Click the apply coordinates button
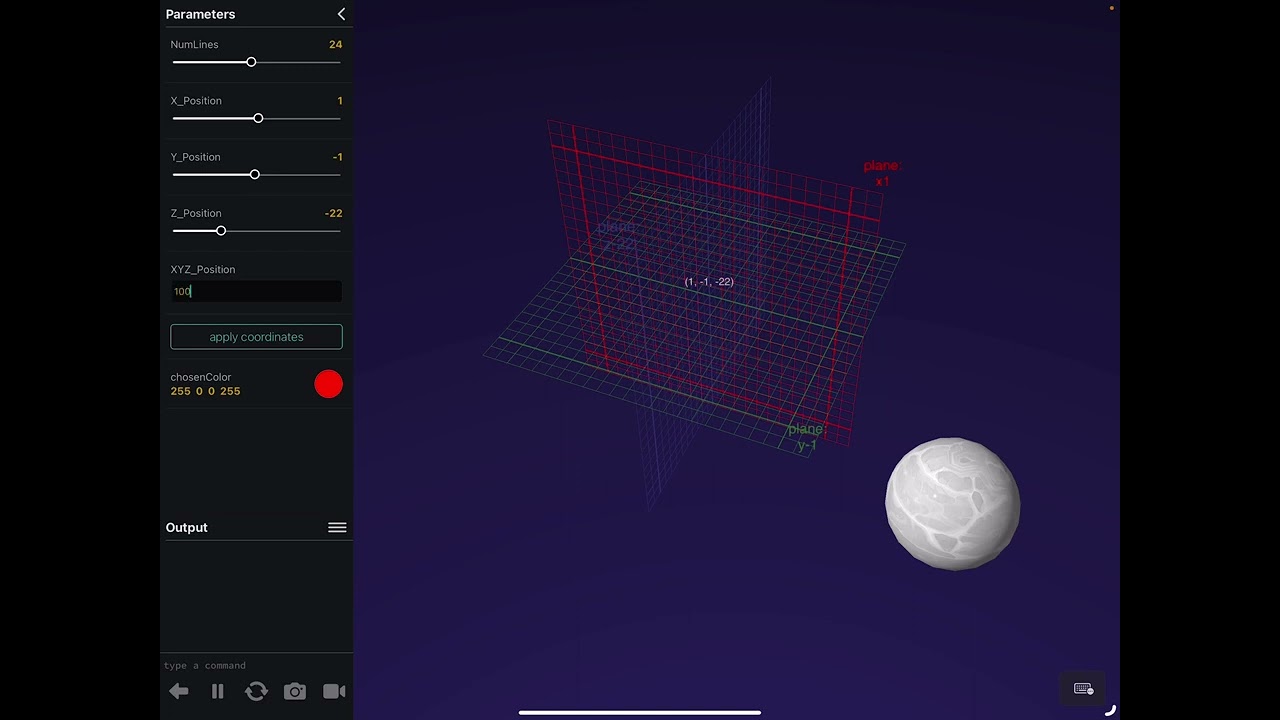This screenshot has height=720, width=1280. 256,337
